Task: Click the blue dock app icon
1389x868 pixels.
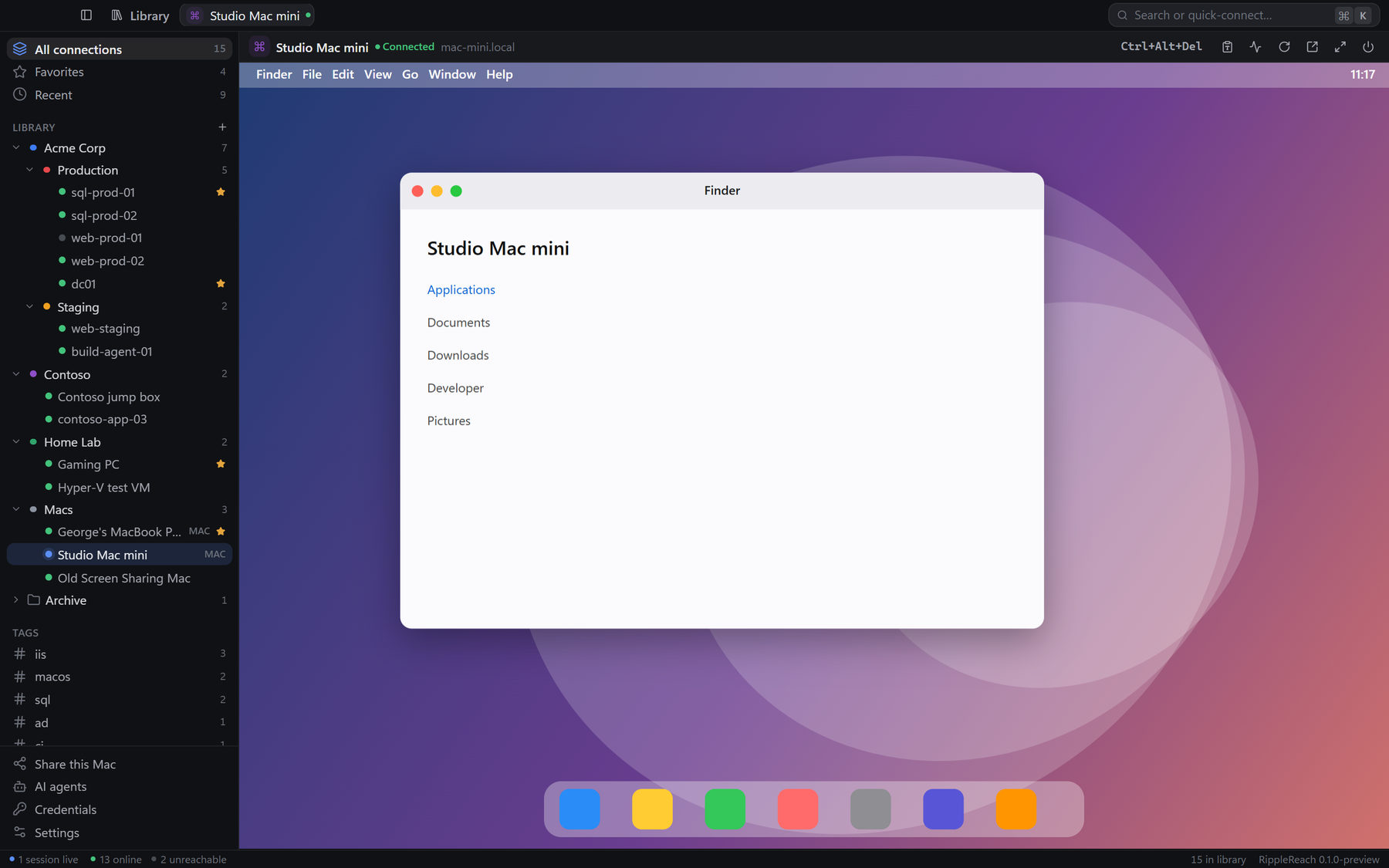Action: 580,809
